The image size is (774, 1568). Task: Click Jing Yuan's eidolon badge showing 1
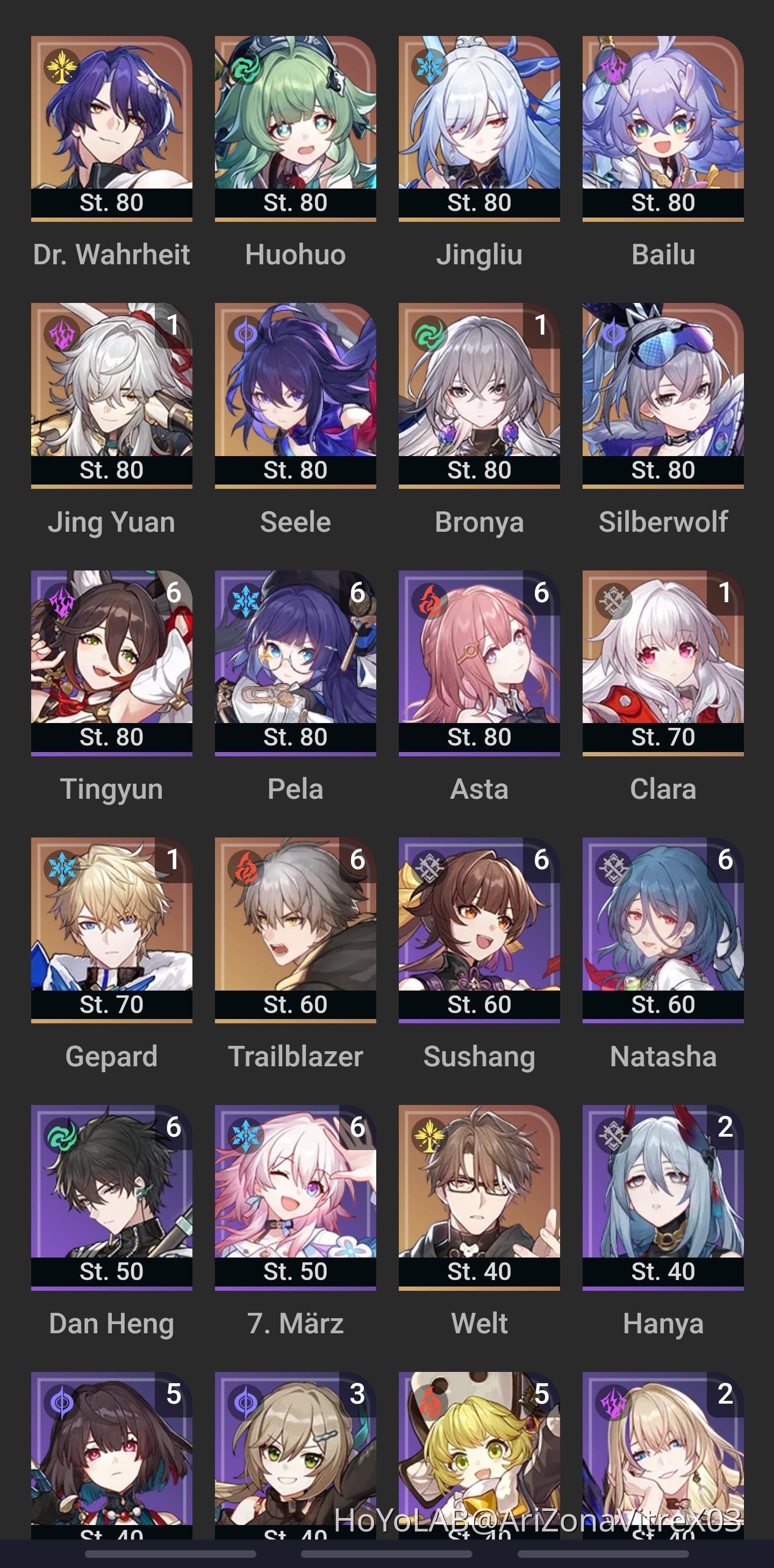(x=174, y=325)
